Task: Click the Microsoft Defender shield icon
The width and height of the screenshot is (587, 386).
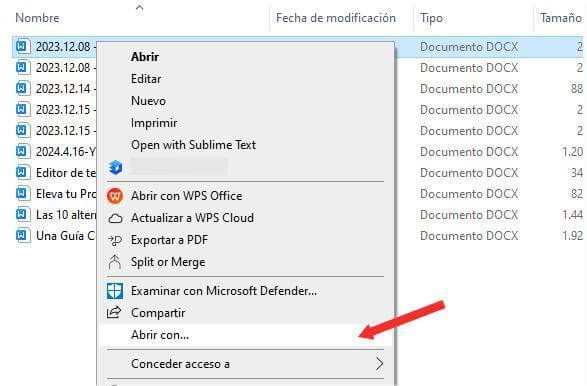Action: coord(115,291)
